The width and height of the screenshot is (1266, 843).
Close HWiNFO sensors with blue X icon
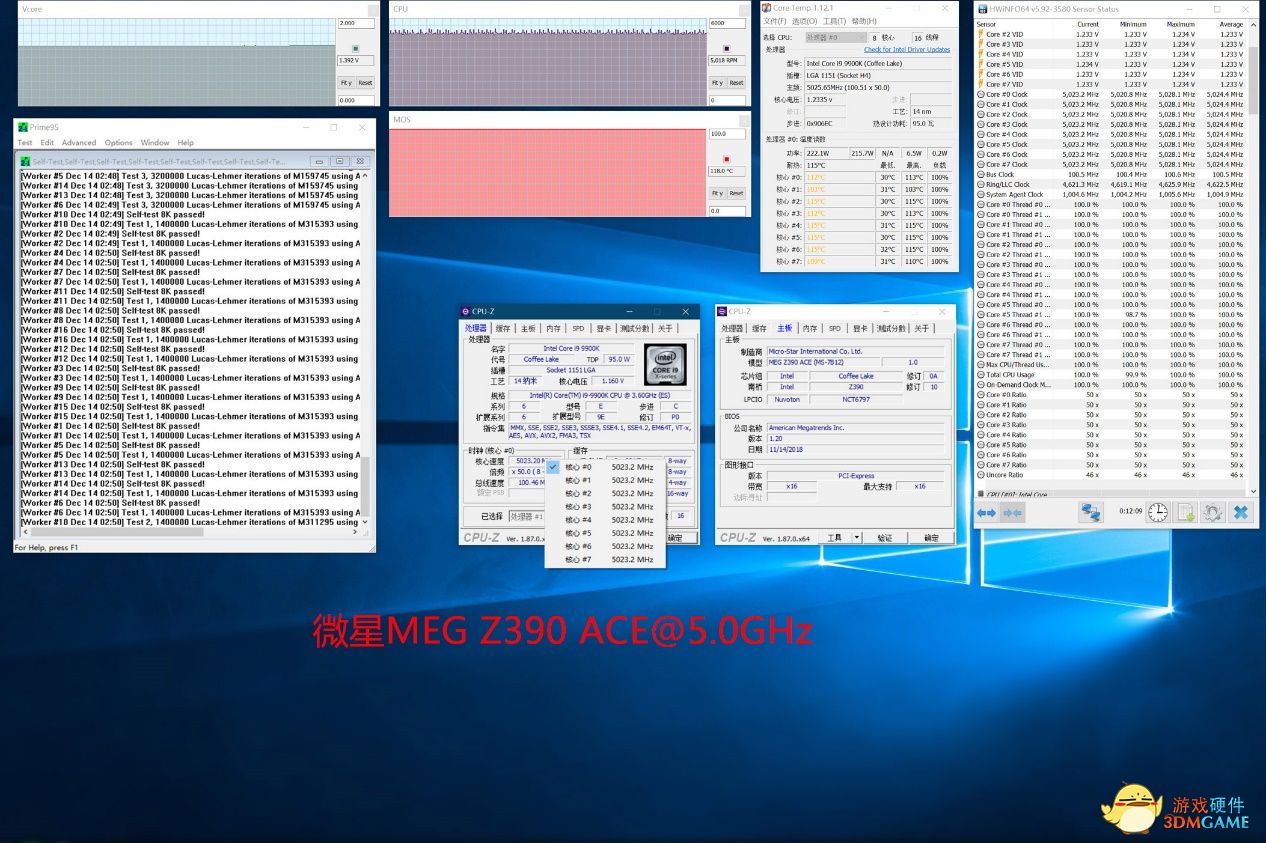pyautogui.click(x=1240, y=512)
